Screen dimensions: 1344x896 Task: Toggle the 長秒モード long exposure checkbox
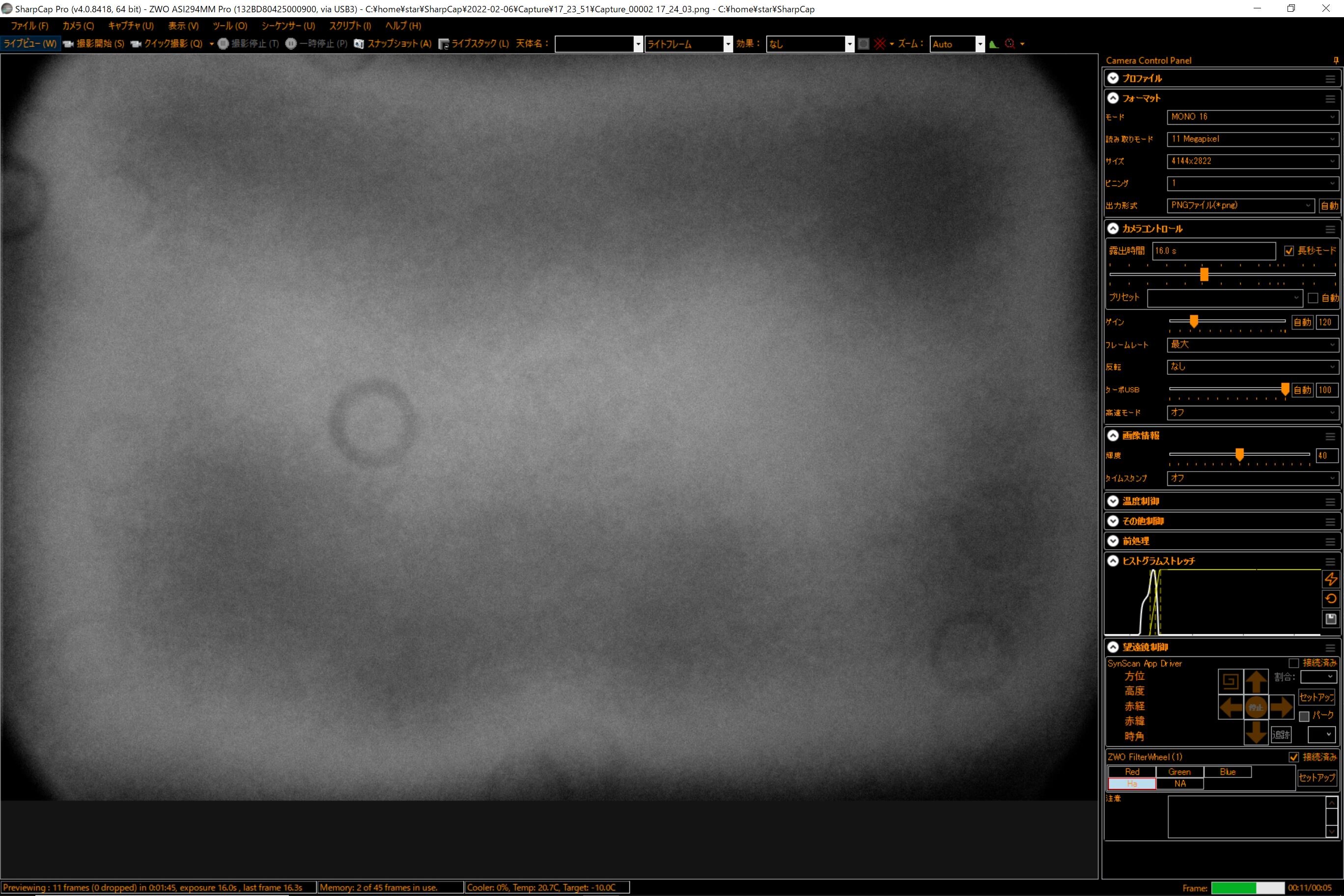[x=1288, y=251]
